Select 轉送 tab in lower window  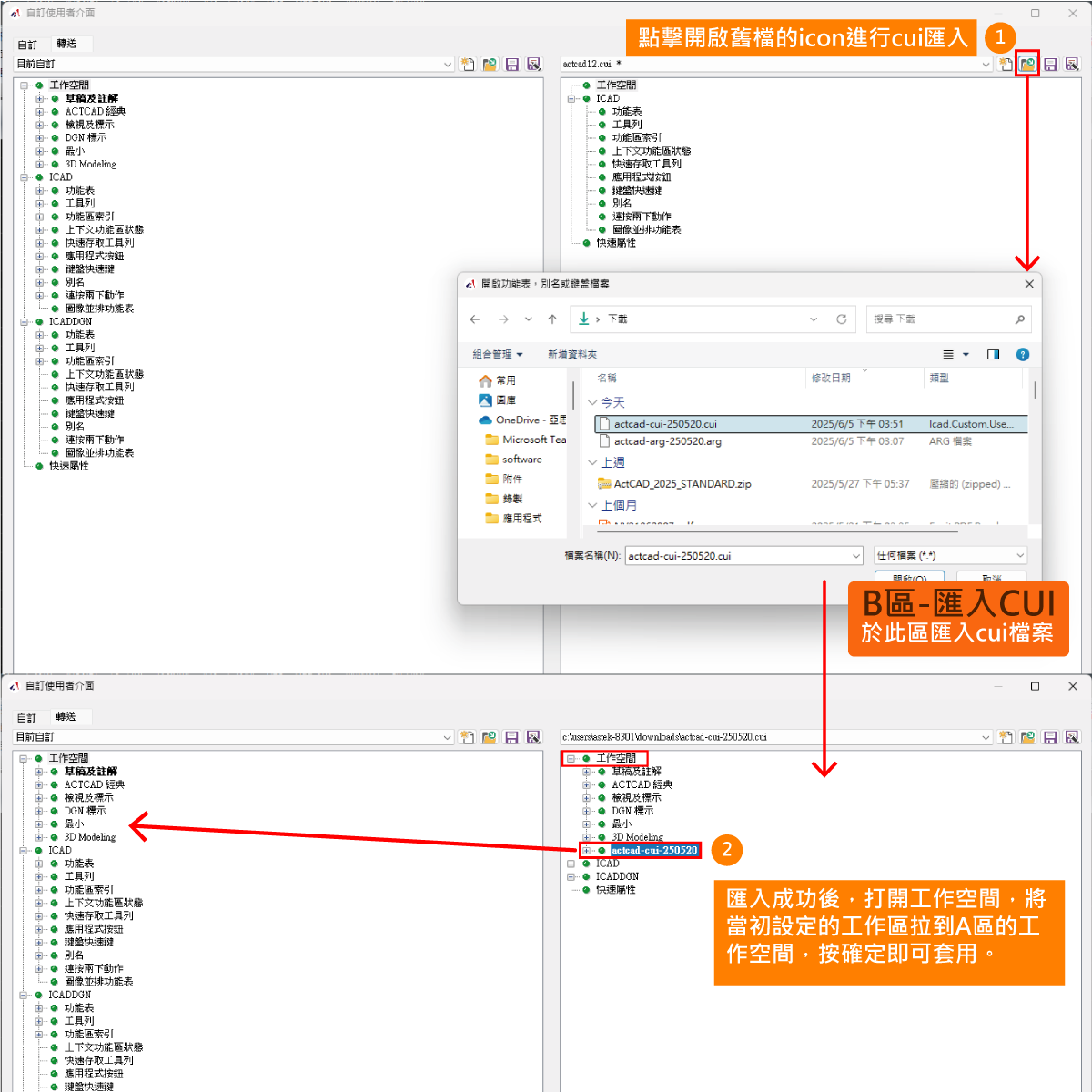coord(66,717)
